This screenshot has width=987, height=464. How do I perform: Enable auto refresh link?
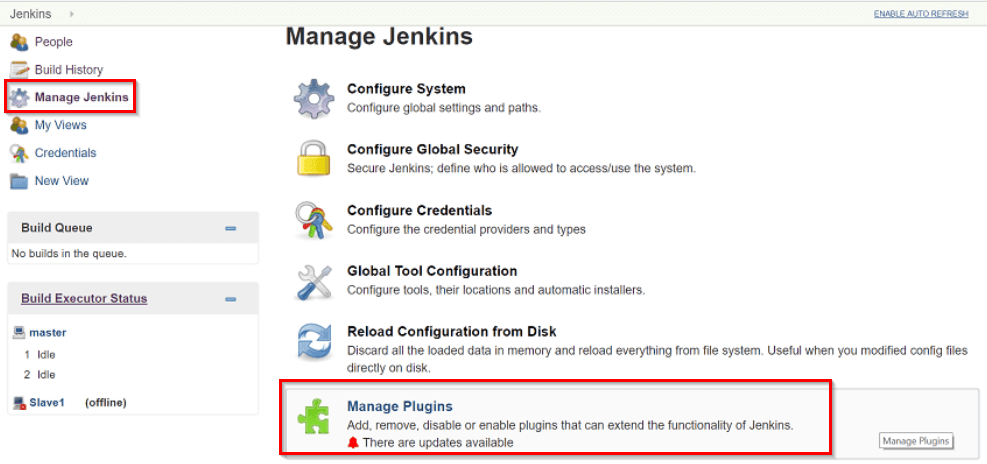pyautogui.click(x=921, y=14)
